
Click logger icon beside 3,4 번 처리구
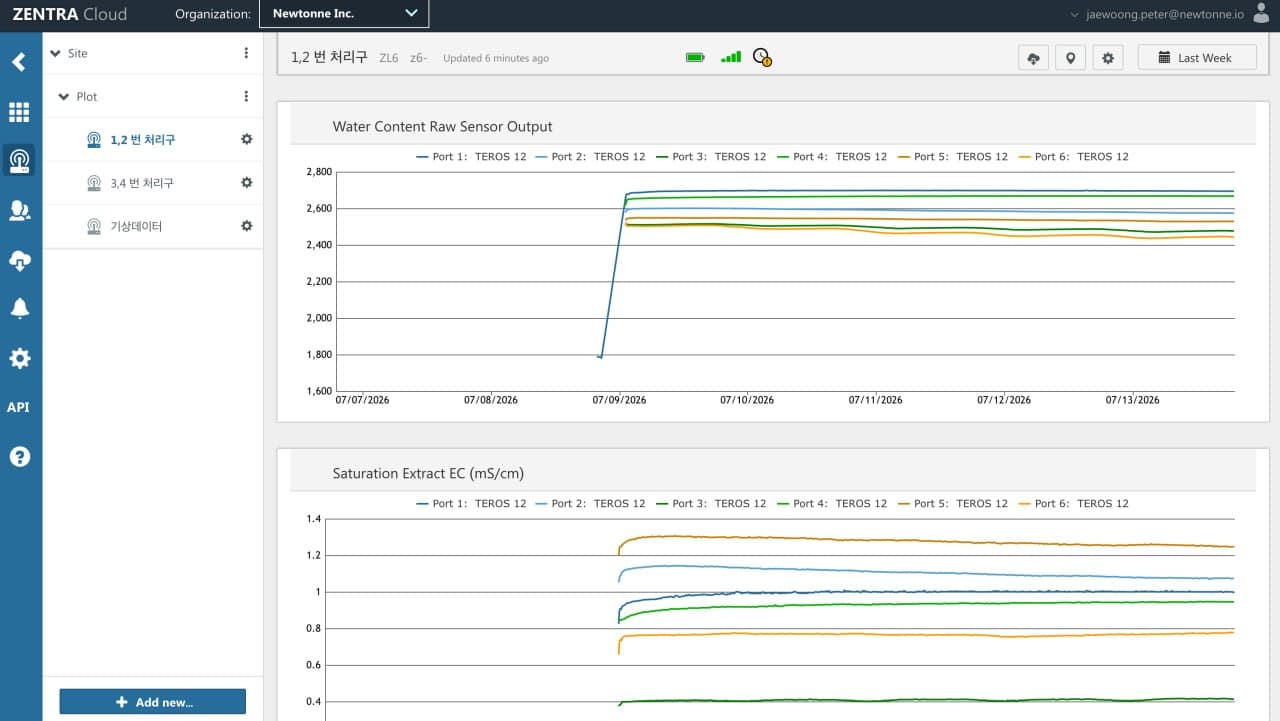coord(94,183)
